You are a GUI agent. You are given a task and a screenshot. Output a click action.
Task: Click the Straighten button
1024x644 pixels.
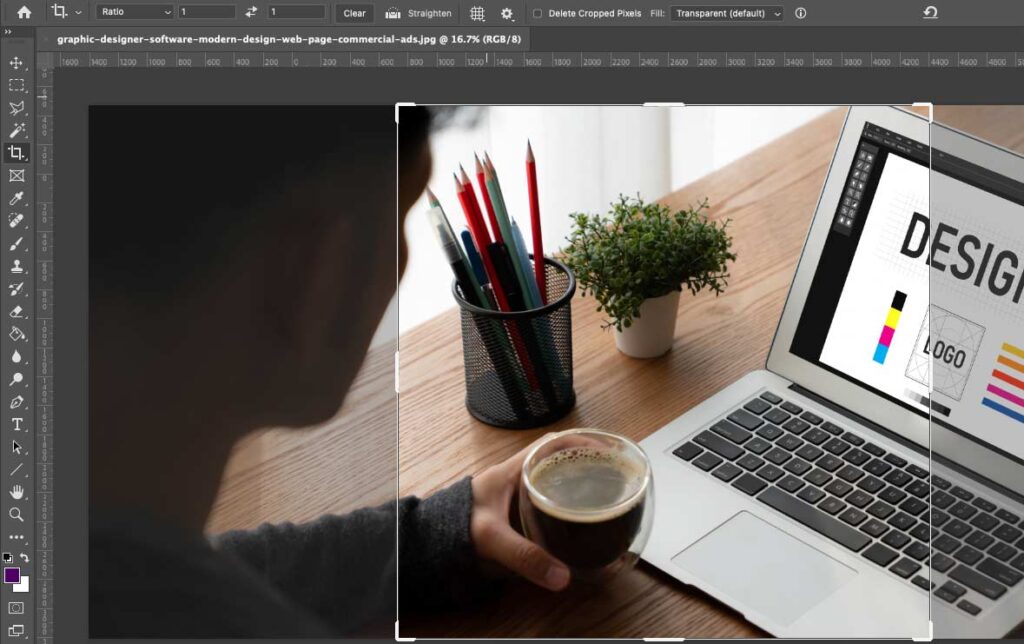[419, 13]
